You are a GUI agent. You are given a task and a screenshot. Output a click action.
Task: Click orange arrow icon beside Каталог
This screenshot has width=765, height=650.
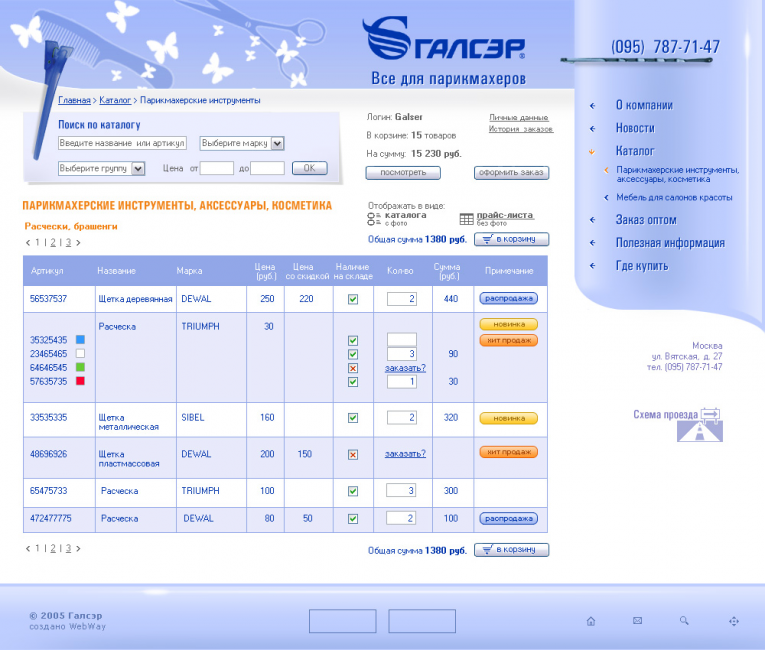[592, 151]
